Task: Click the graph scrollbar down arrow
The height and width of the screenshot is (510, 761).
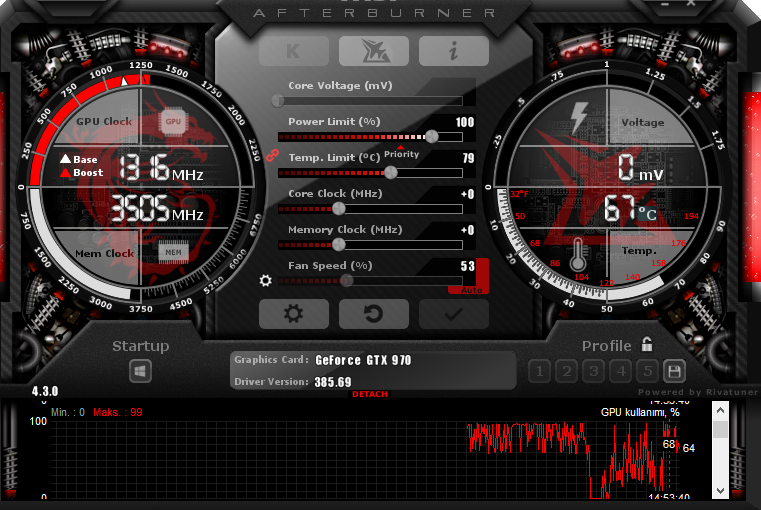Action: tap(720, 491)
